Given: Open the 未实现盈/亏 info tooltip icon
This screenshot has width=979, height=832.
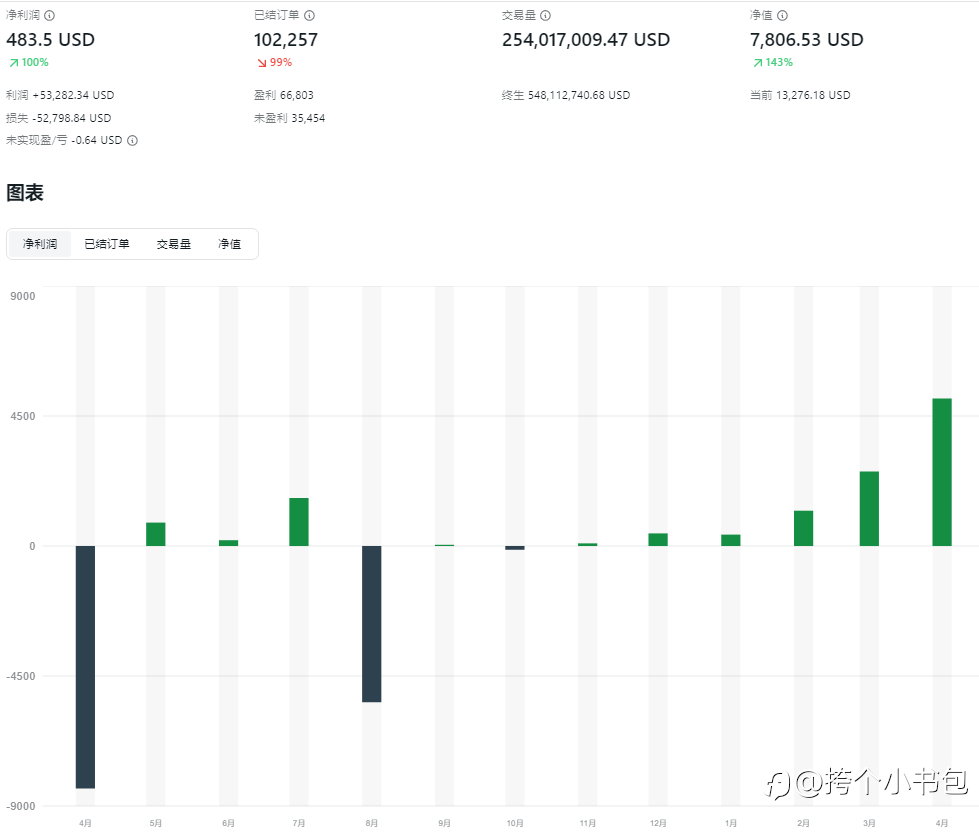Looking at the screenshot, I should [x=132, y=141].
